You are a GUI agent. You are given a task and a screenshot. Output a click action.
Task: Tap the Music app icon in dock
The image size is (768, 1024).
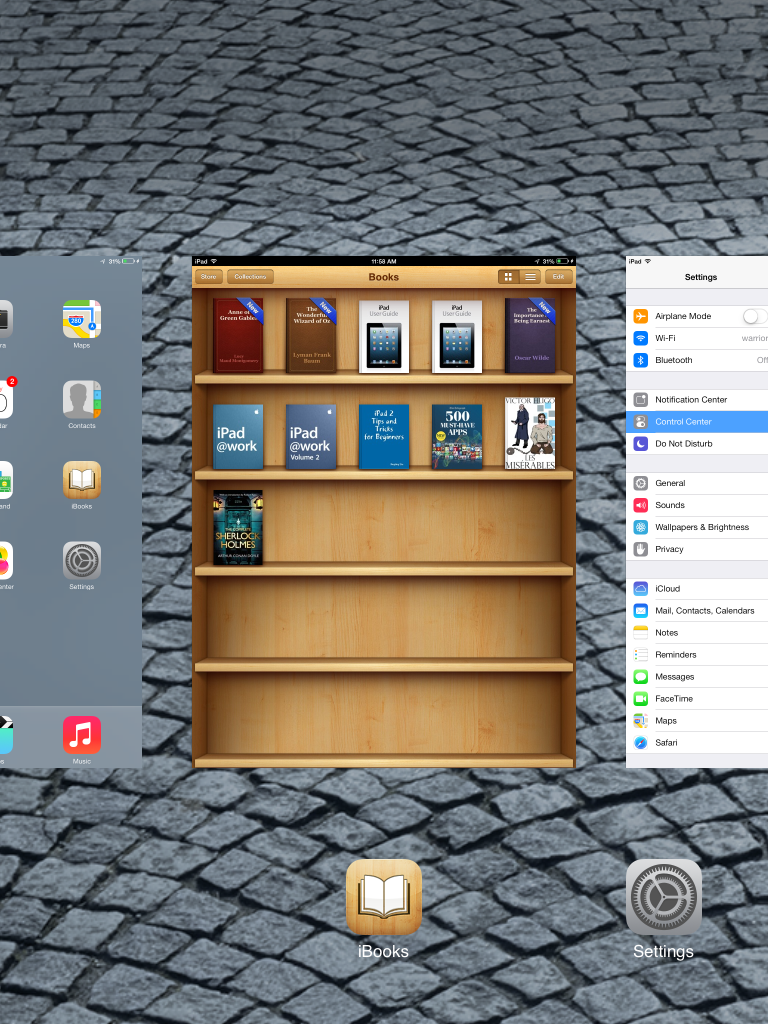[82, 734]
